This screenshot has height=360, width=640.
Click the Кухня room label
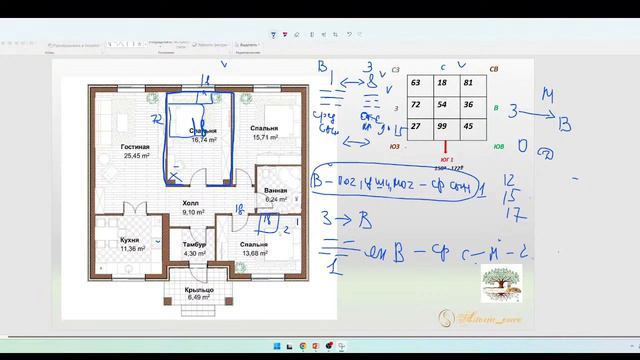pos(130,240)
